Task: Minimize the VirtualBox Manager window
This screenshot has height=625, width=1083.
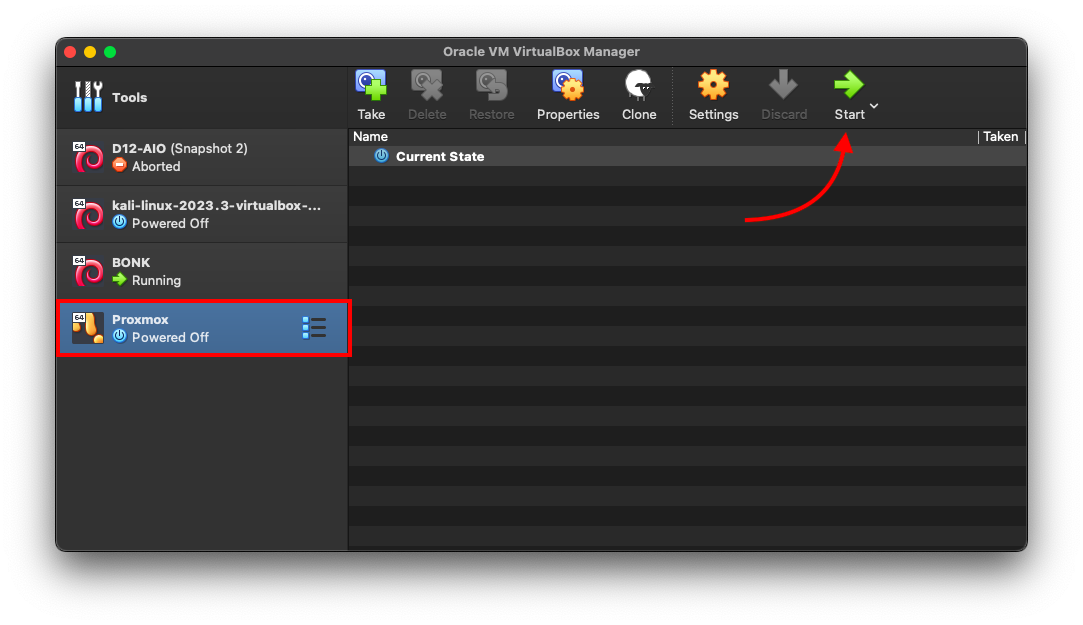Action: coord(90,52)
